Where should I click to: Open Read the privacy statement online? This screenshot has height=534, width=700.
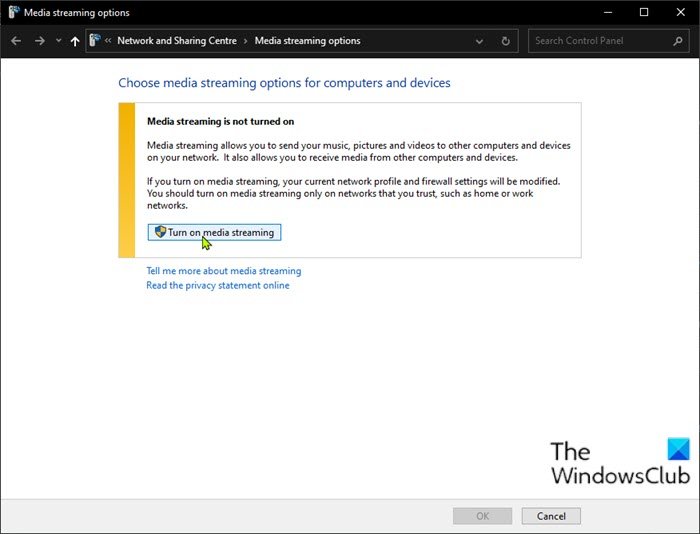pyautogui.click(x=218, y=285)
